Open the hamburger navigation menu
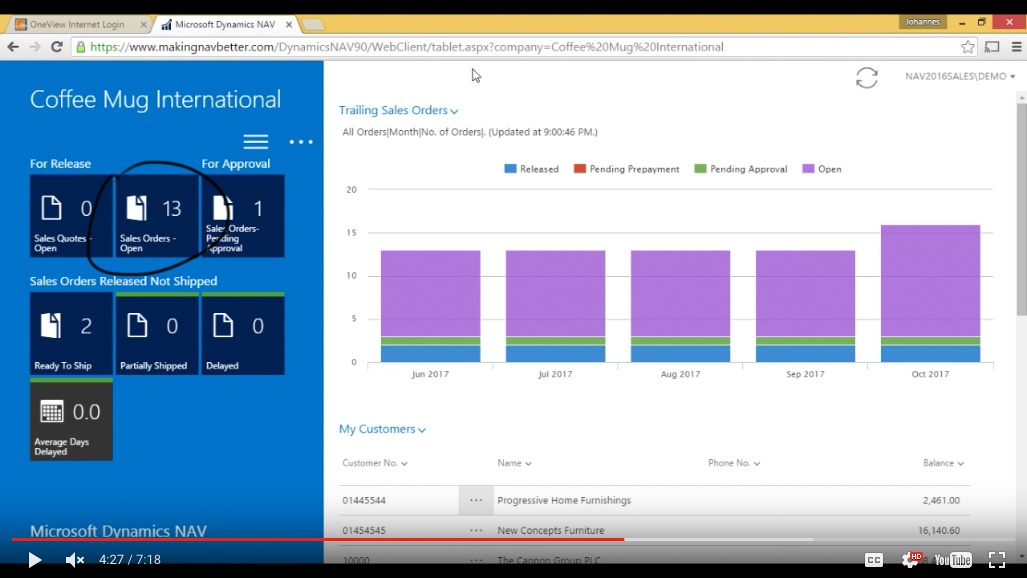The height and width of the screenshot is (578, 1027). (x=255, y=142)
